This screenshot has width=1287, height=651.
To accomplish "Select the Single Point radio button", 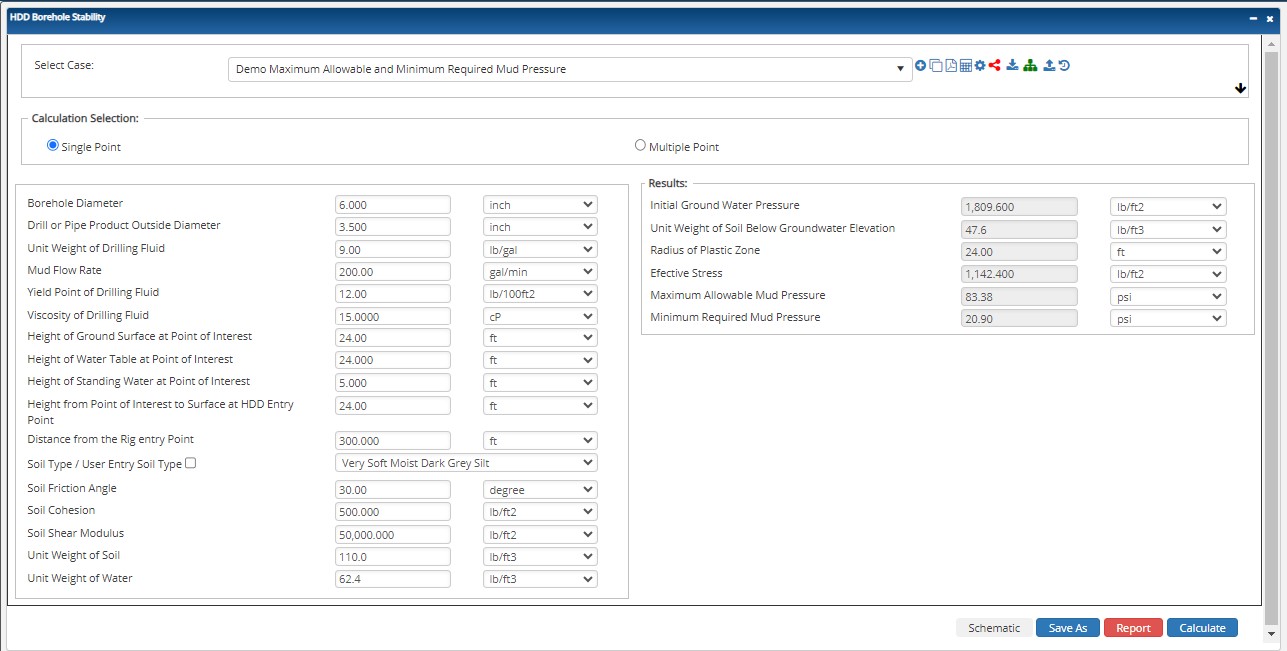I will tap(52, 145).
